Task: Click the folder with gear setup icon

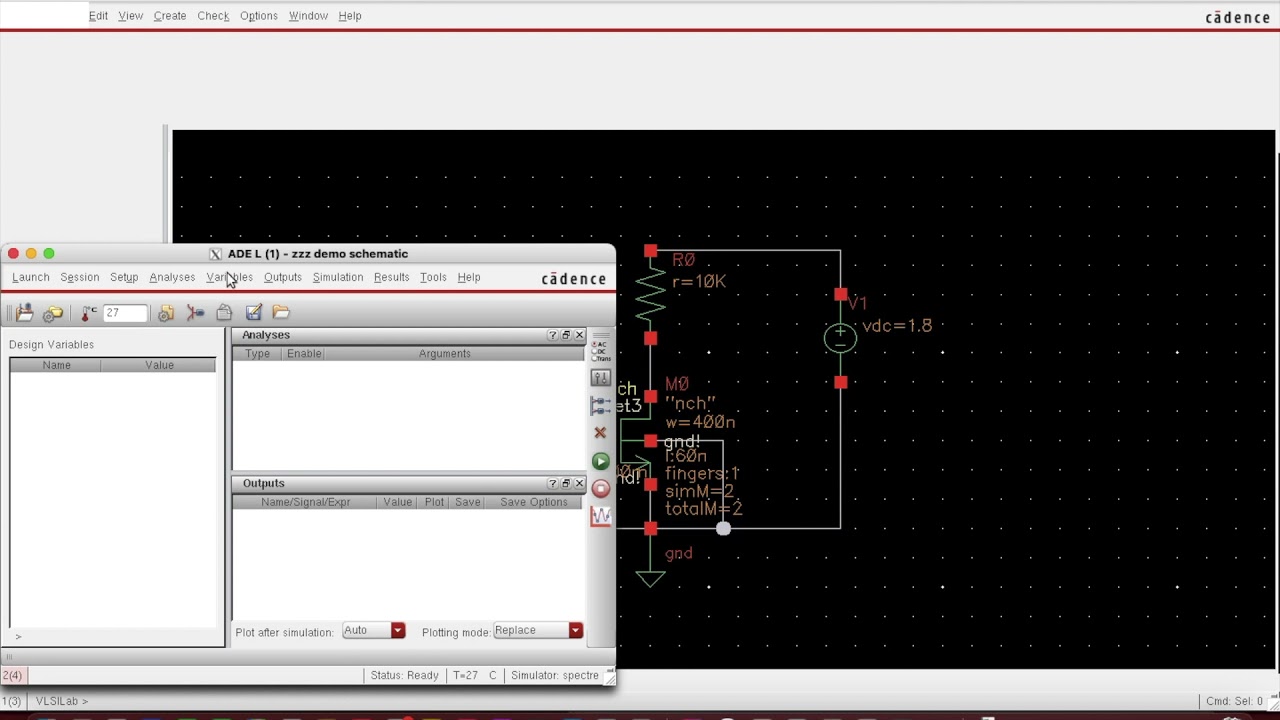Action: pyautogui.click(x=53, y=313)
